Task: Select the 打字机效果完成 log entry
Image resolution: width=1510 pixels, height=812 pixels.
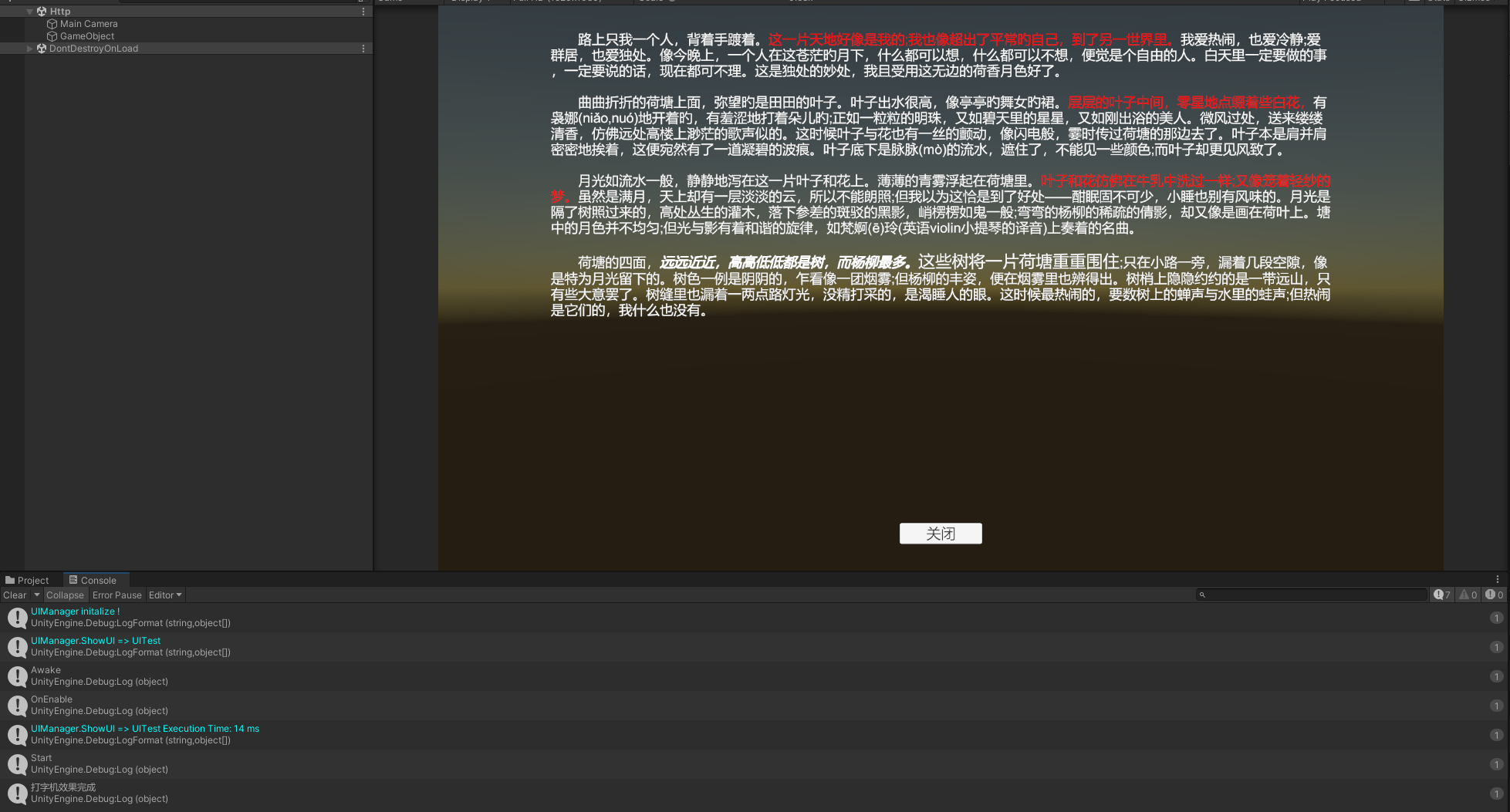Action: (x=755, y=793)
